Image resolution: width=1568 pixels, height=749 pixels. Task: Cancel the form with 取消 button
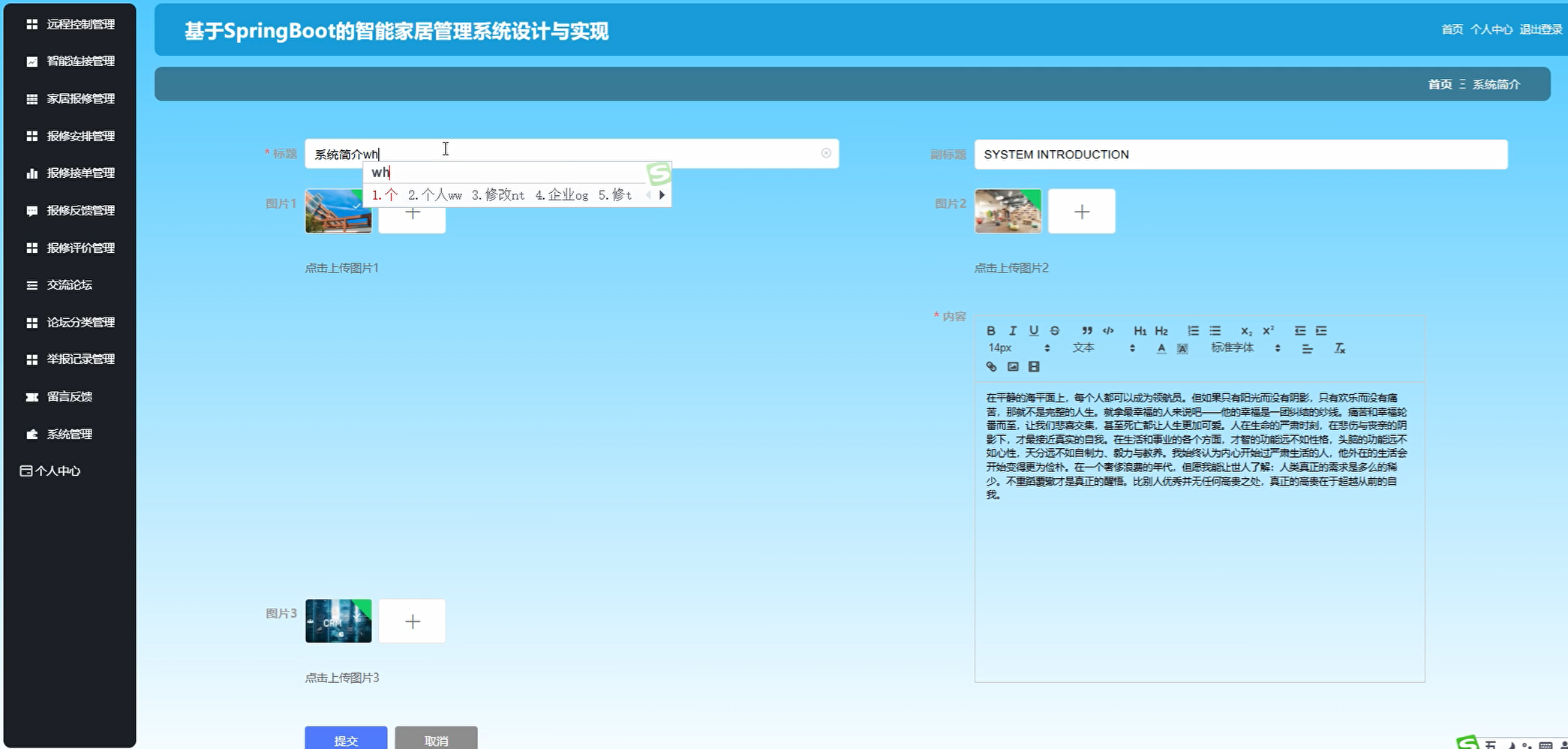pyautogui.click(x=437, y=740)
